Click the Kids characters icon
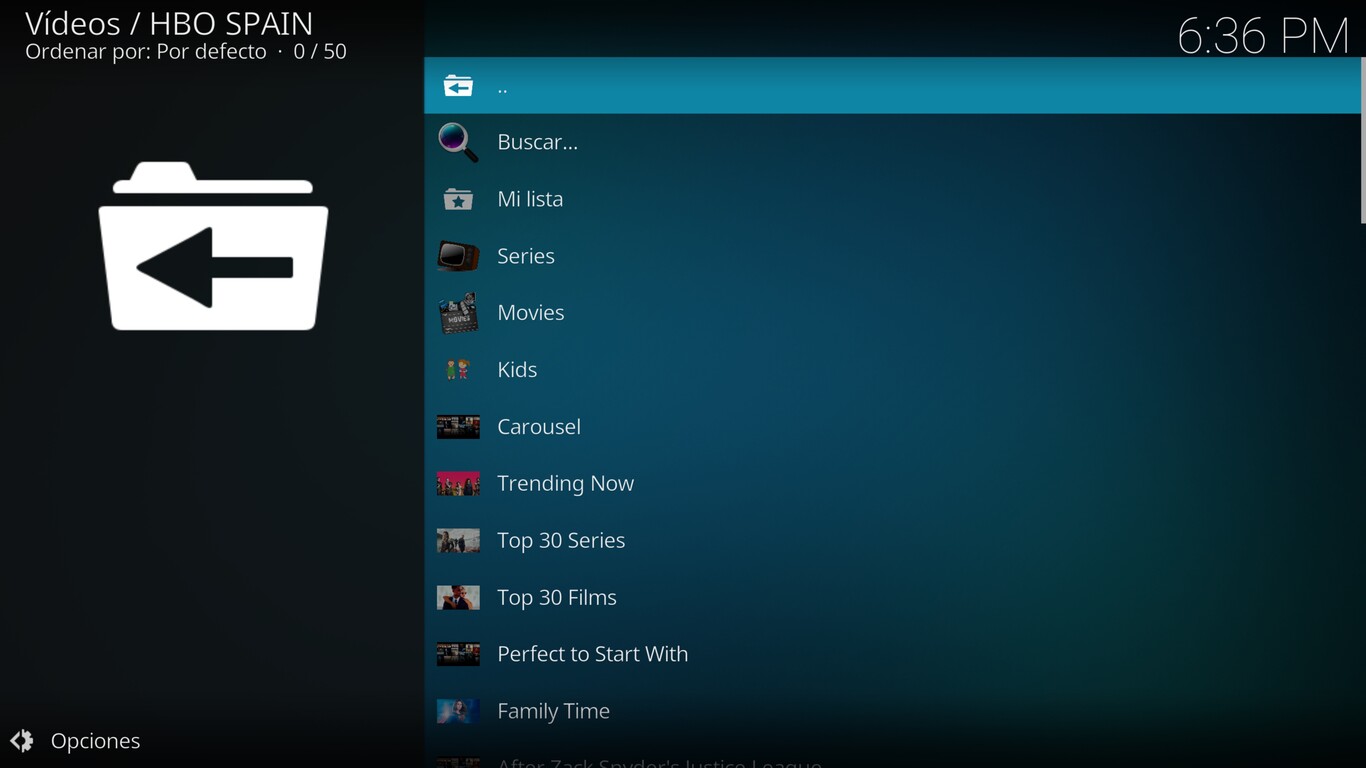This screenshot has width=1366, height=768. pyautogui.click(x=457, y=369)
